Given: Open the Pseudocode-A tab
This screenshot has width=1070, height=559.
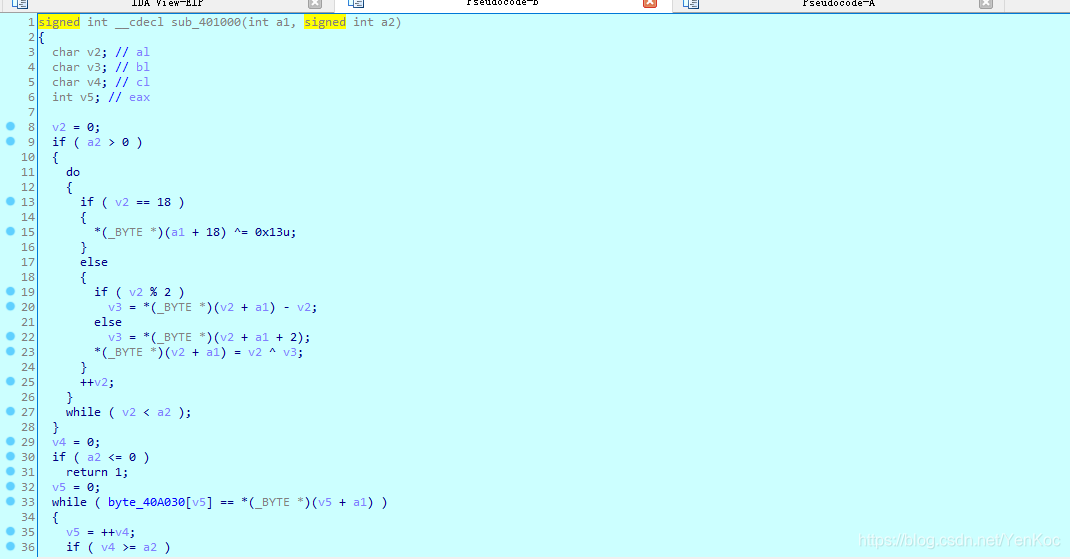Looking at the screenshot, I should [x=838, y=3].
